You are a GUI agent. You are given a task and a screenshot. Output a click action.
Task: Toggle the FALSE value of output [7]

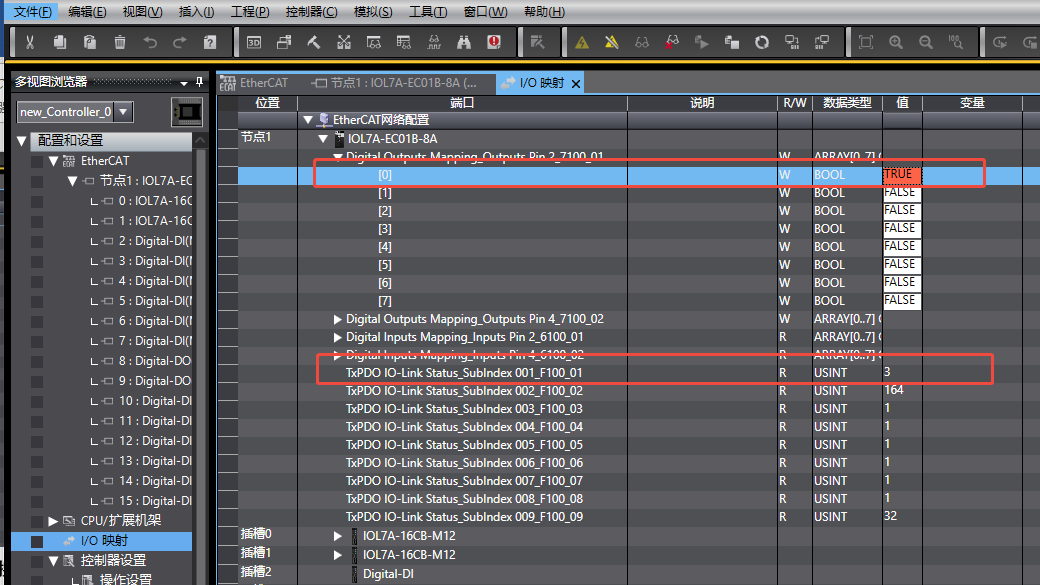tap(901, 300)
